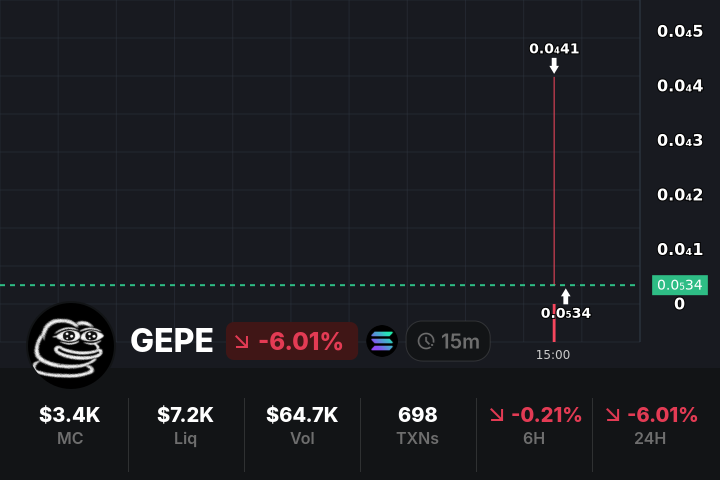Image resolution: width=720 pixels, height=480 pixels.
Task: Click the clock icon in 15m badge
Action: tap(426, 341)
